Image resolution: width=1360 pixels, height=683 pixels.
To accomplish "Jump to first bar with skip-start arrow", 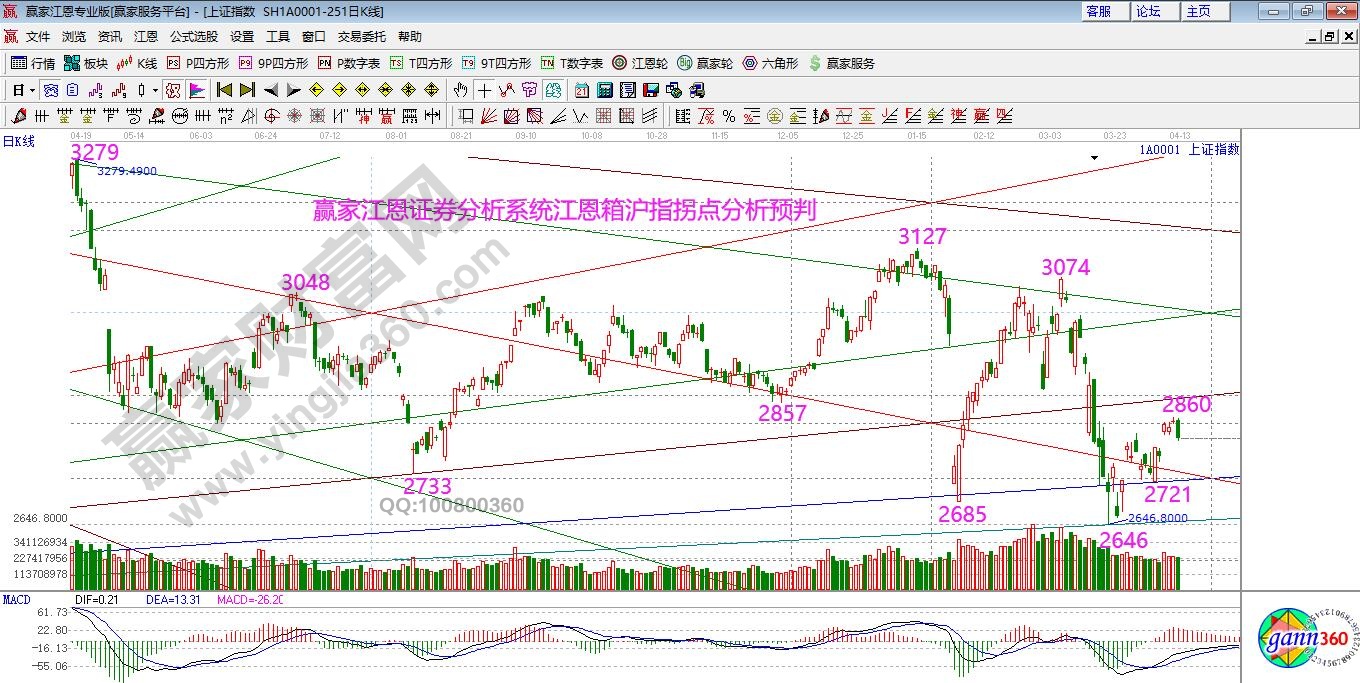I will click(x=224, y=90).
